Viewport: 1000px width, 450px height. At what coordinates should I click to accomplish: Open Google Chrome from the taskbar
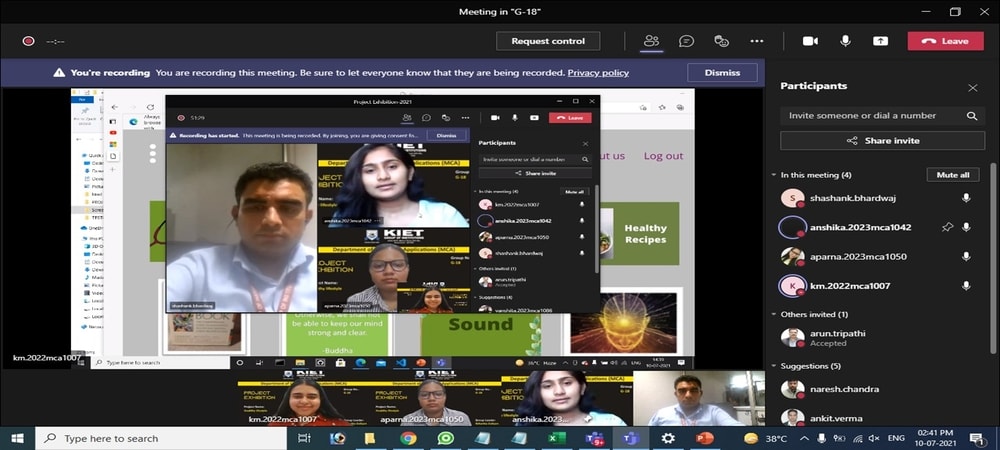coord(408,438)
